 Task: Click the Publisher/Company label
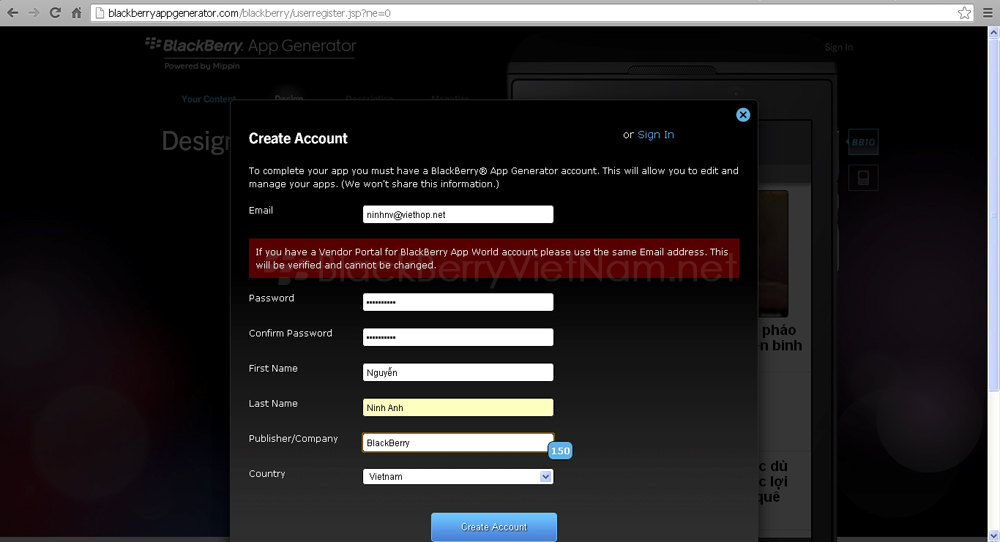[x=293, y=439]
